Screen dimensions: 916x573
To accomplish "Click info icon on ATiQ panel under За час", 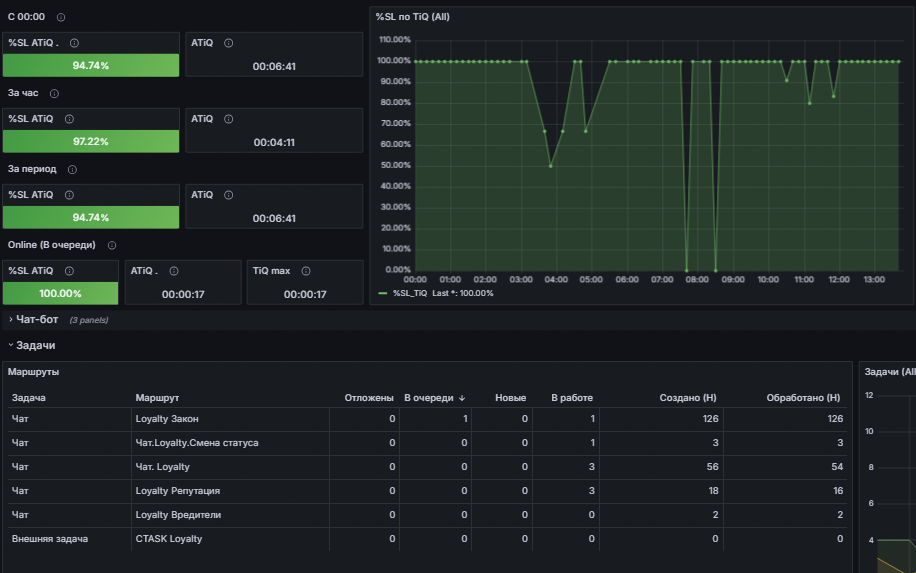I will (x=228, y=119).
